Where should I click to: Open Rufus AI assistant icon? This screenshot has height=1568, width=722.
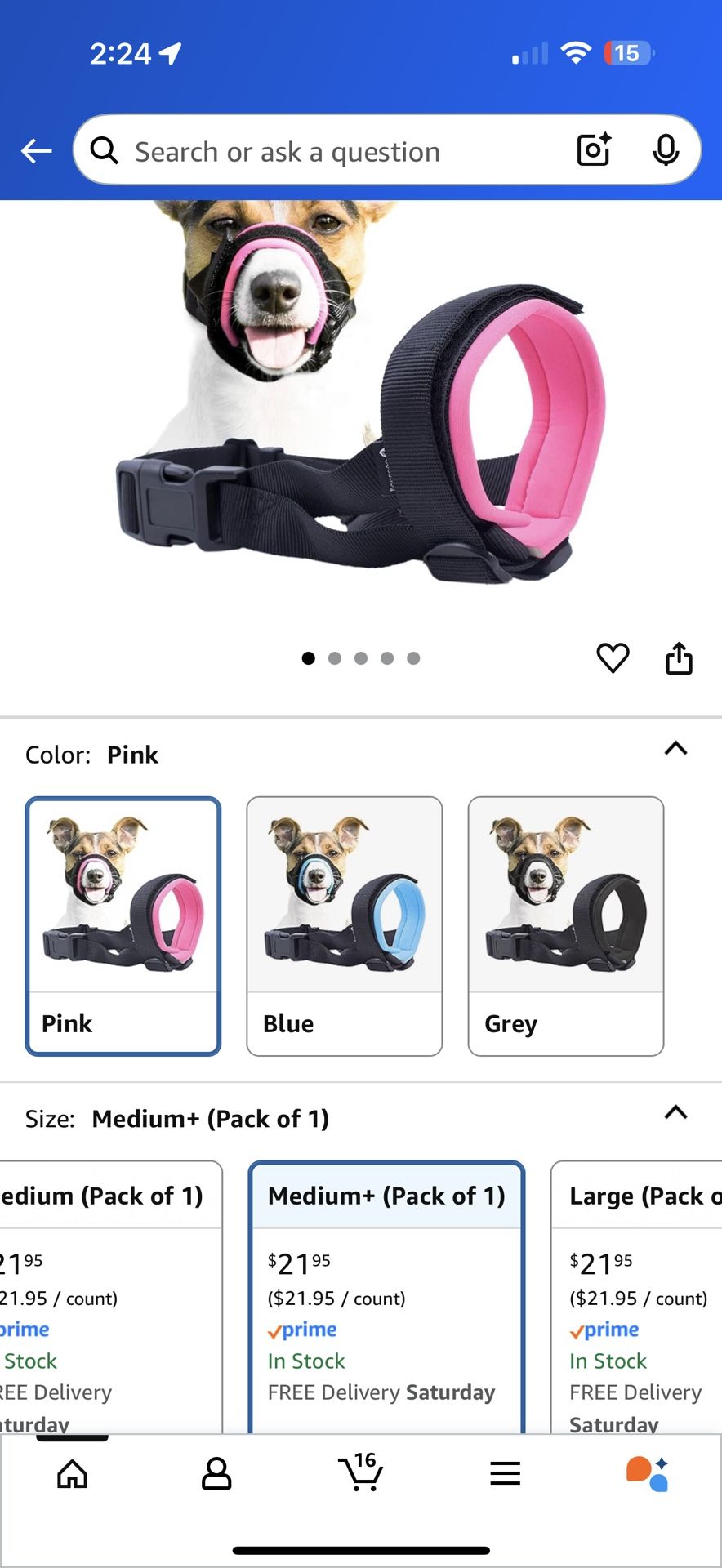pyautogui.click(x=648, y=1473)
